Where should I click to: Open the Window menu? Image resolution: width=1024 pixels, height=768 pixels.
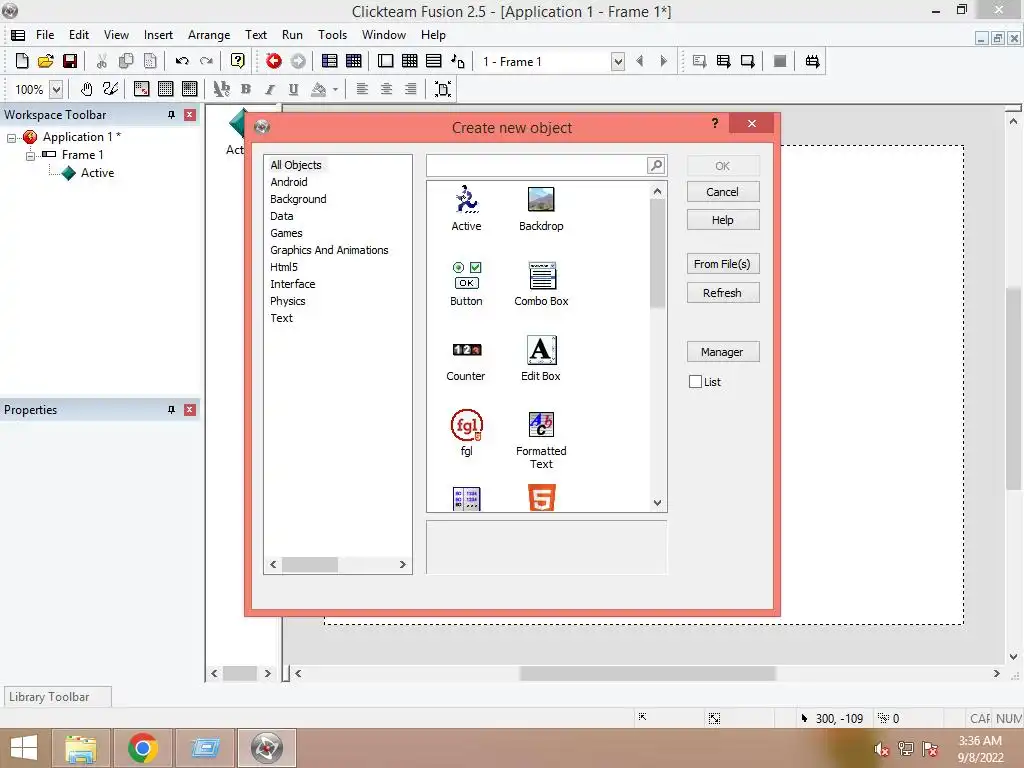point(384,35)
